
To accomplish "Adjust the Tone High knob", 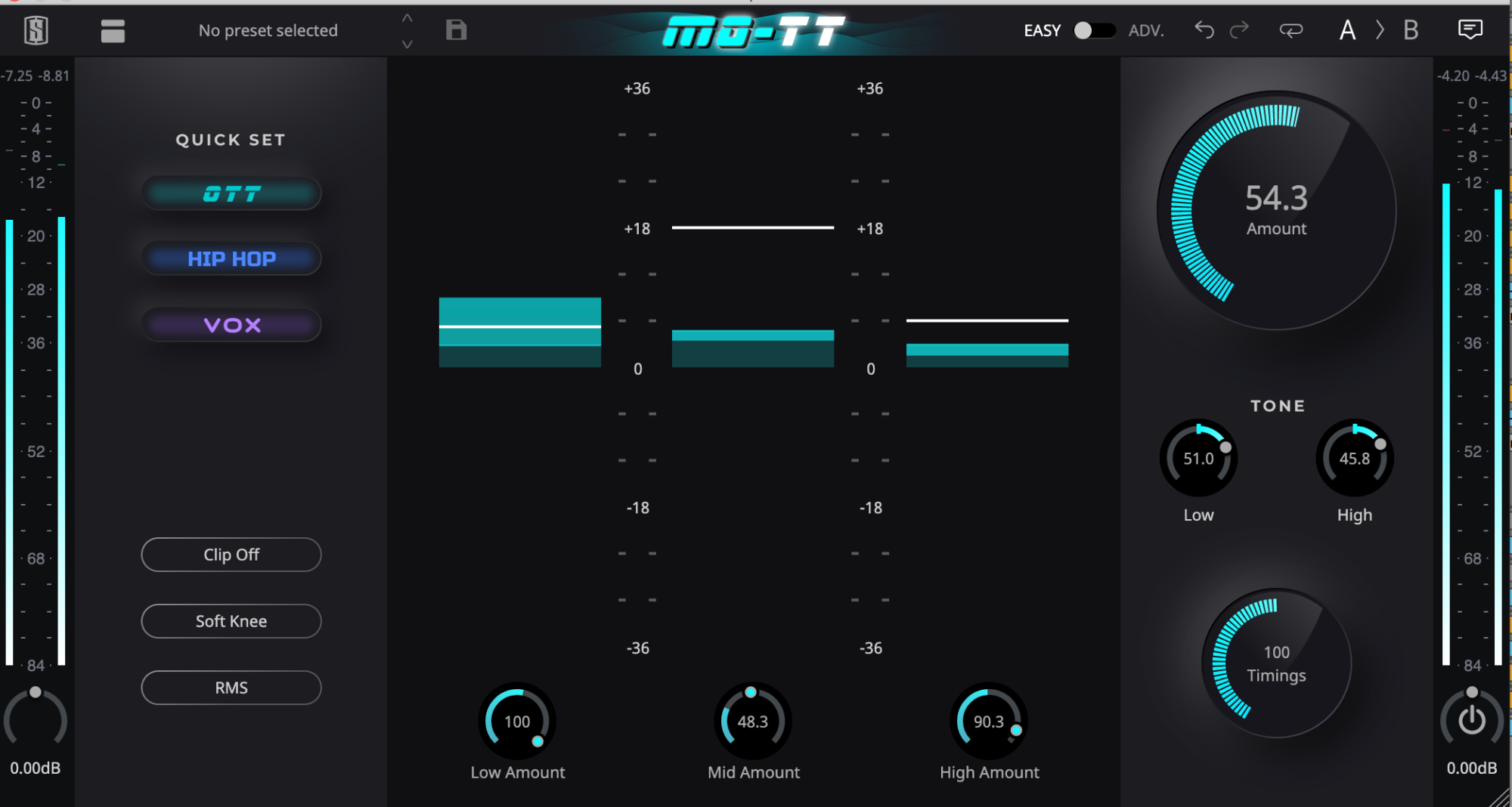I will pos(1354,458).
